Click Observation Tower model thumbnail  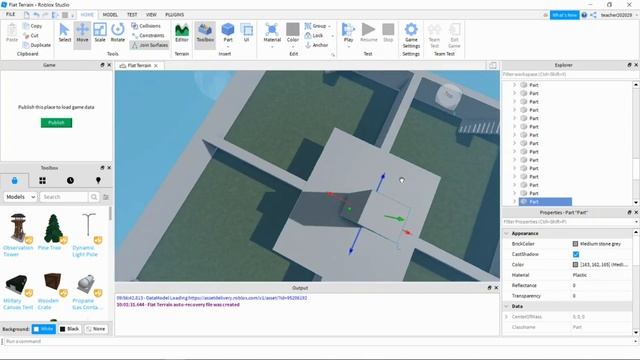pos(18,227)
